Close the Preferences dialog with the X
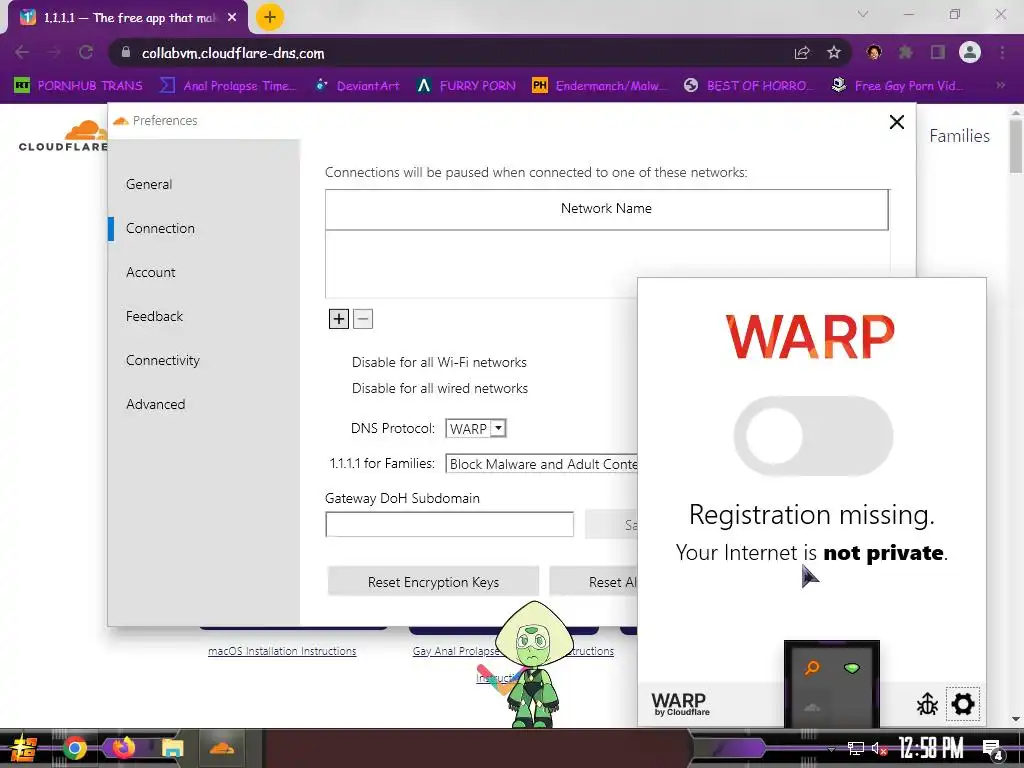The width and height of the screenshot is (1024, 768). (x=897, y=122)
